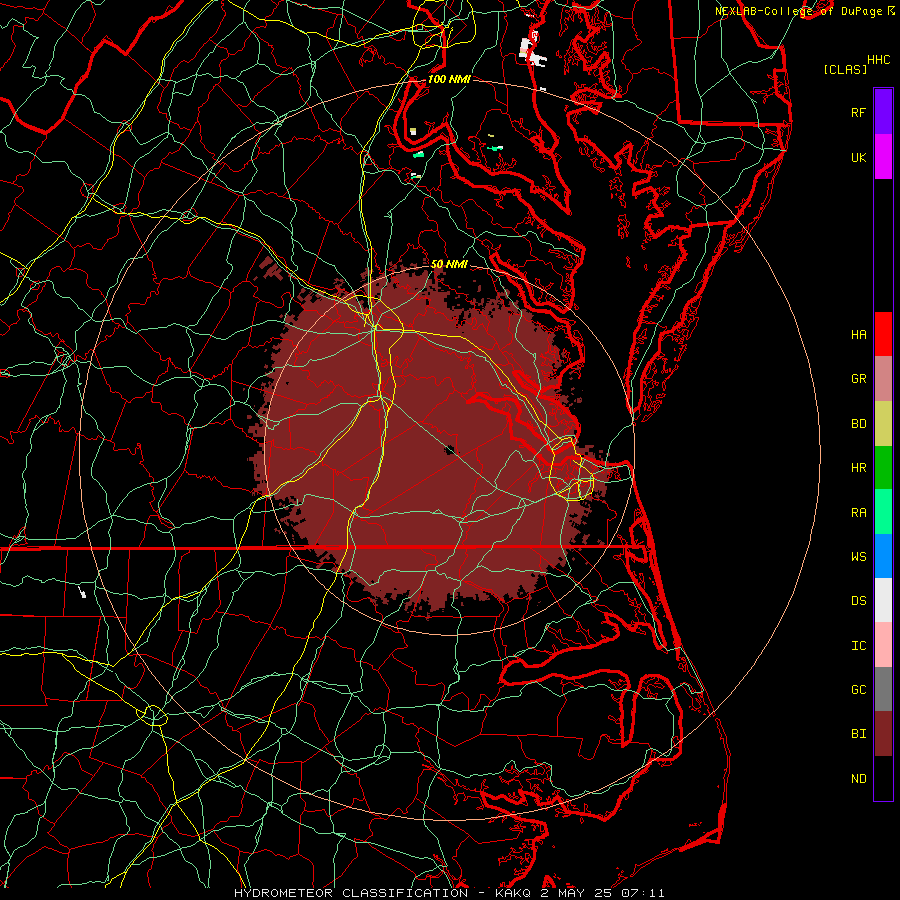The width and height of the screenshot is (900, 900).
Task: Click the HA legend label
Action: tap(858, 334)
